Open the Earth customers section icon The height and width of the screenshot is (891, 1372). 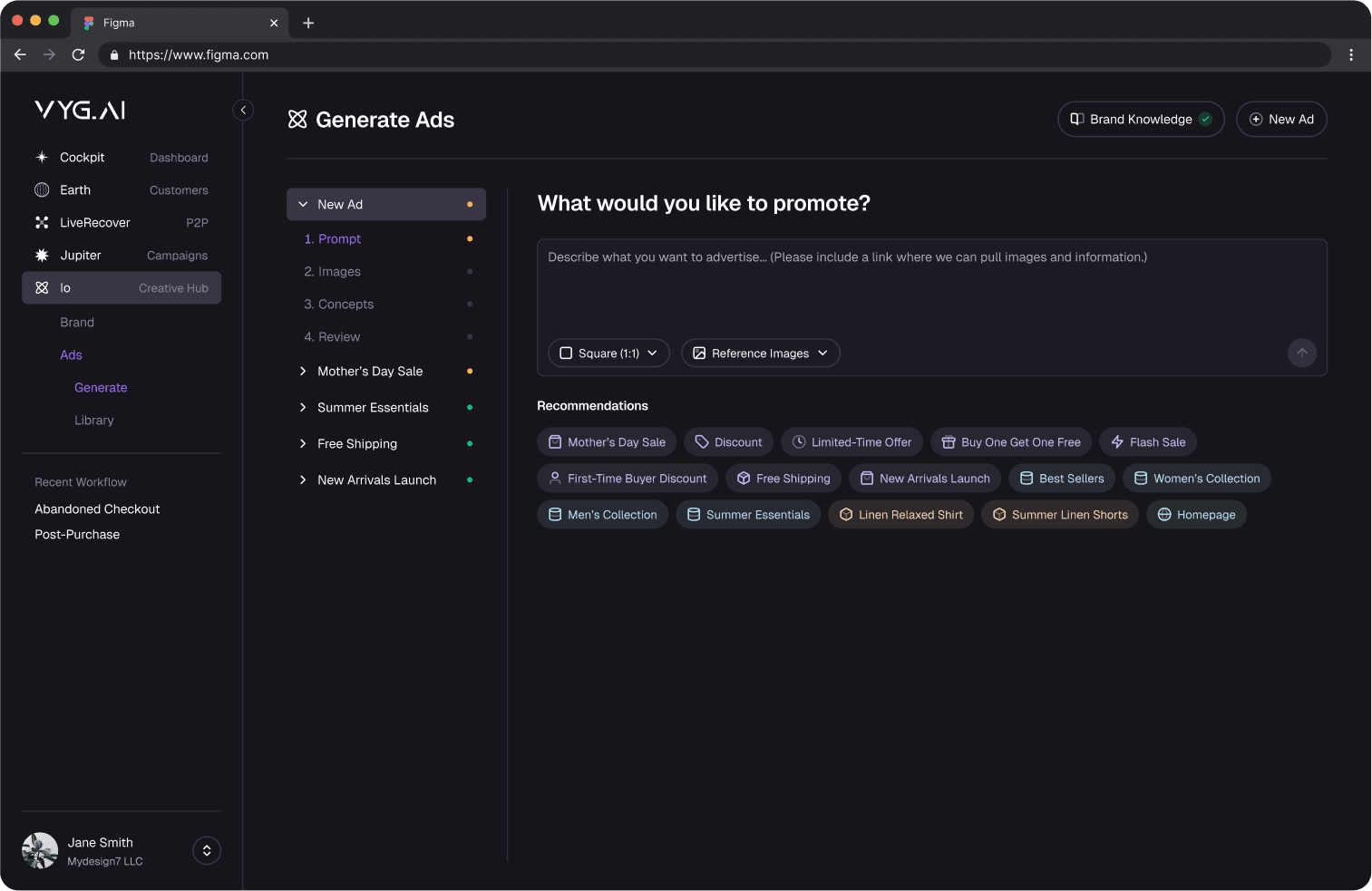pos(42,189)
